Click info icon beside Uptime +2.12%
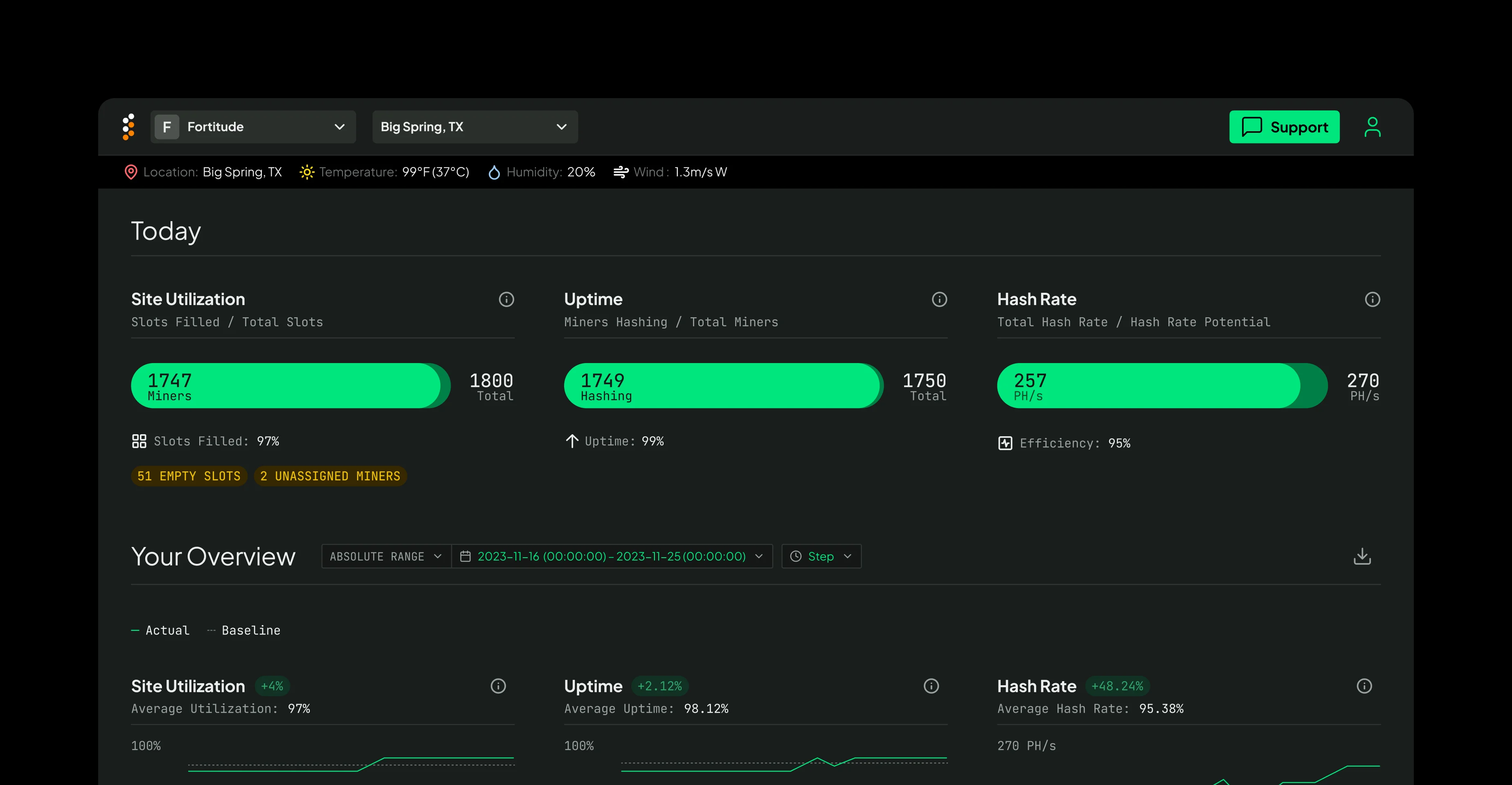 pyautogui.click(x=931, y=686)
